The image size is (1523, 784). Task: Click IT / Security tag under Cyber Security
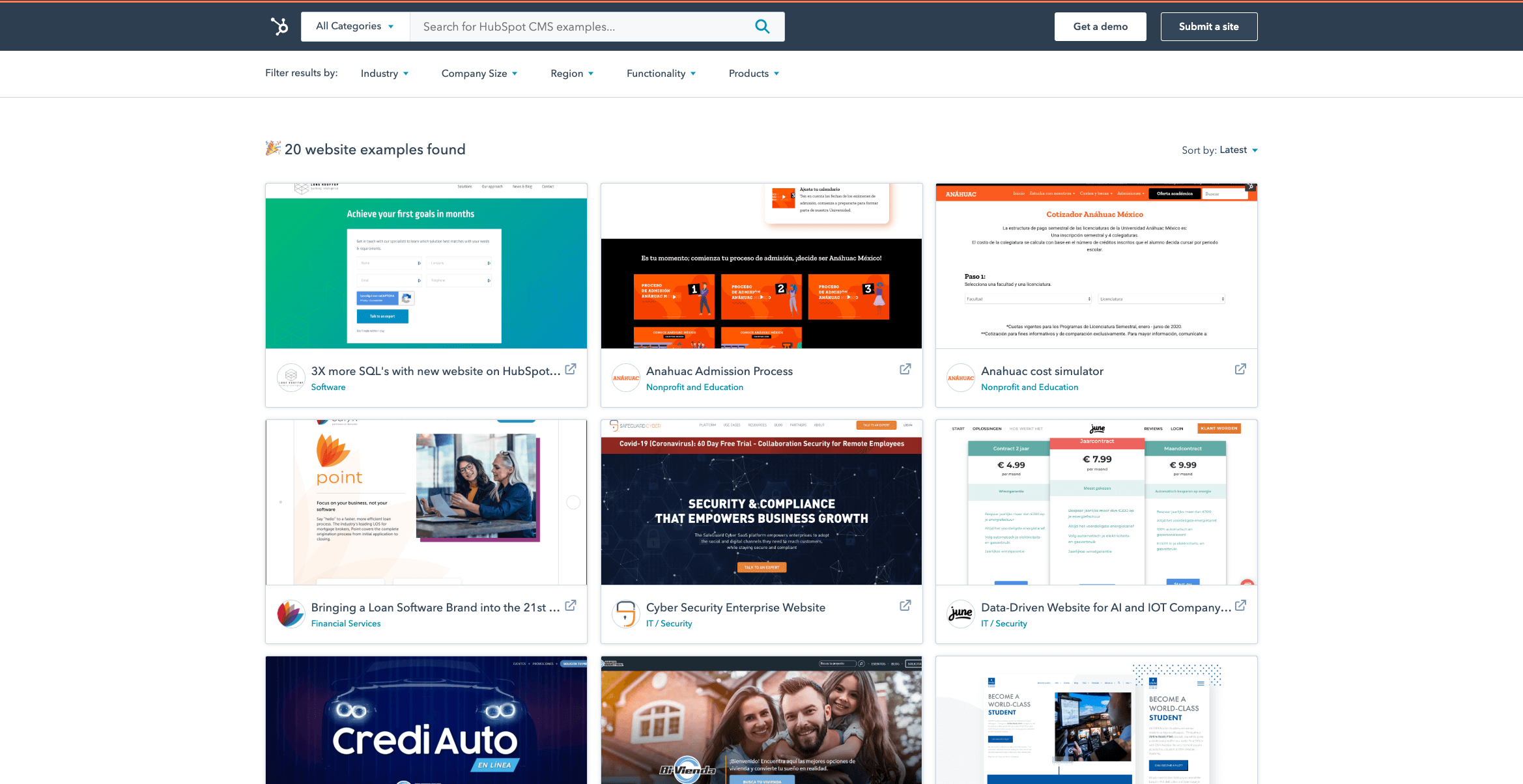pos(669,623)
